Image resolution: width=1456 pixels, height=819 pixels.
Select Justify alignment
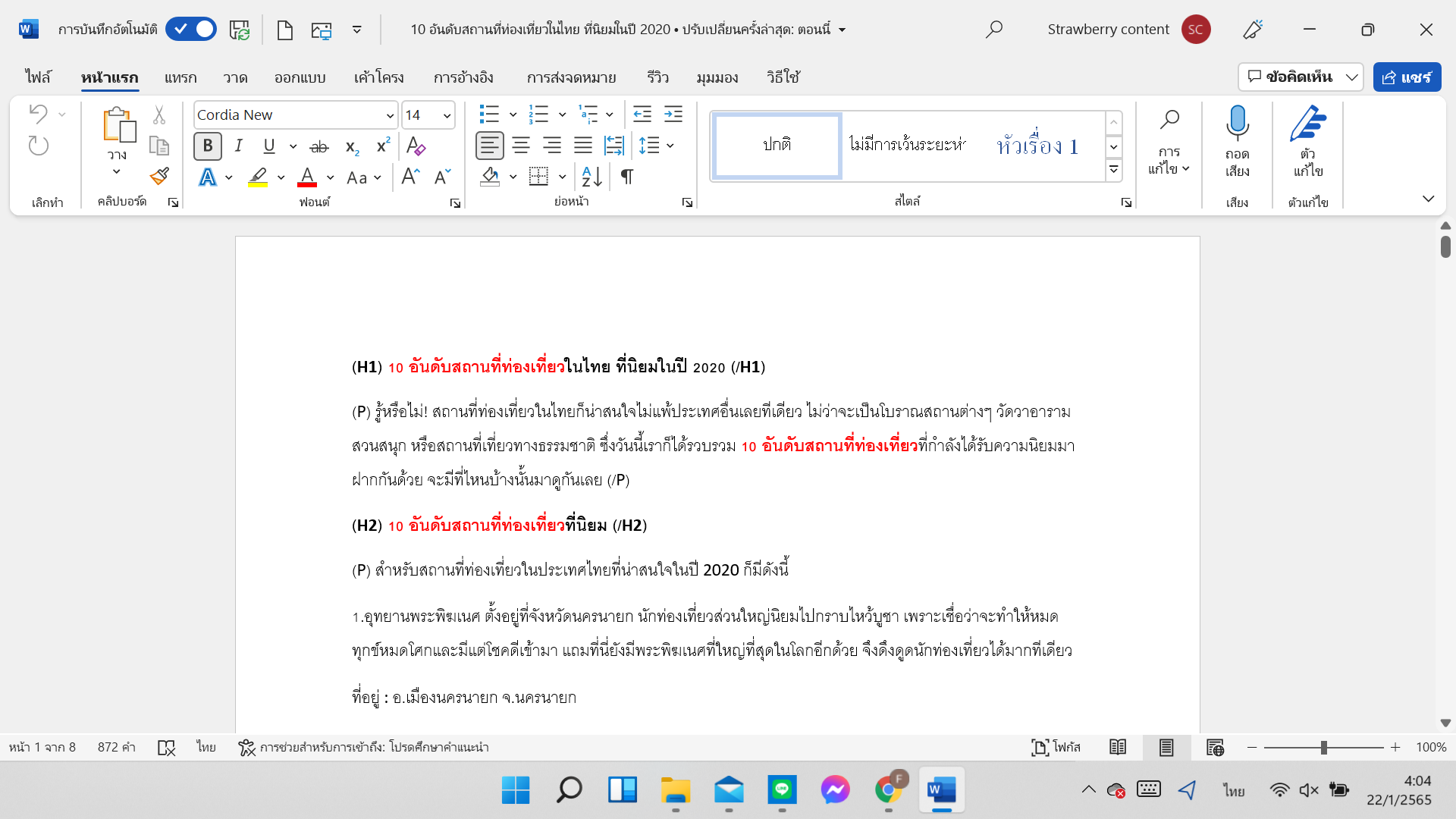tap(583, 146)
